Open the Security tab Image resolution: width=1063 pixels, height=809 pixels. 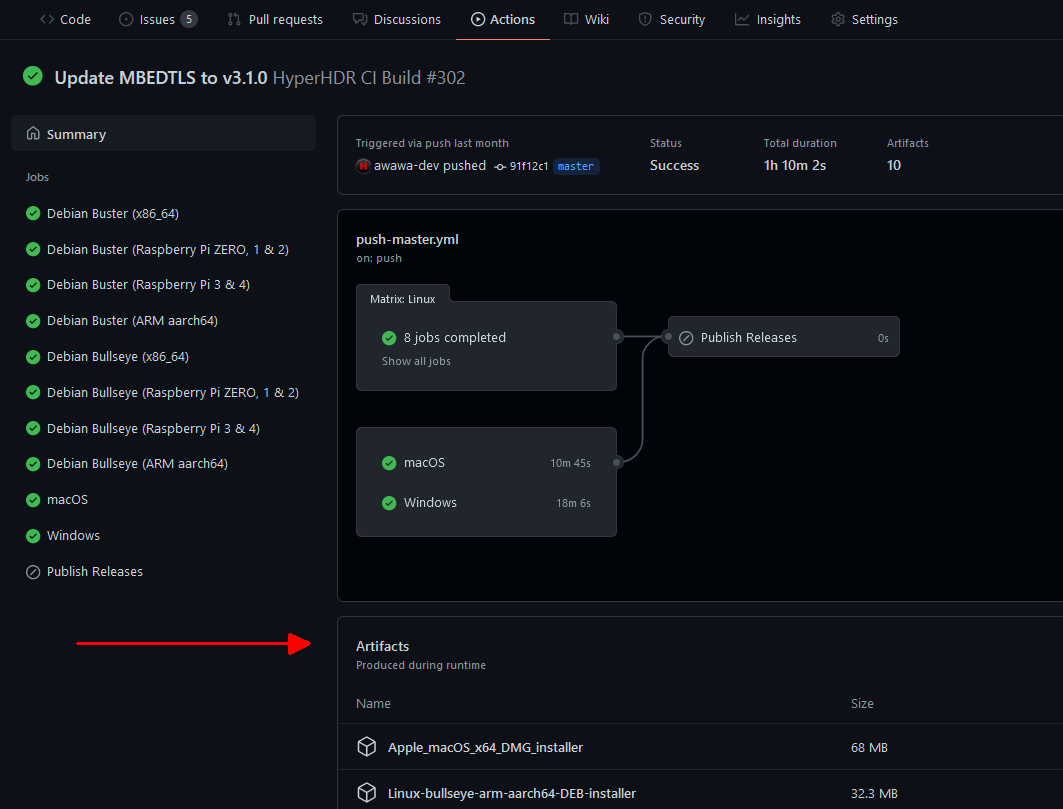[672, 20]
